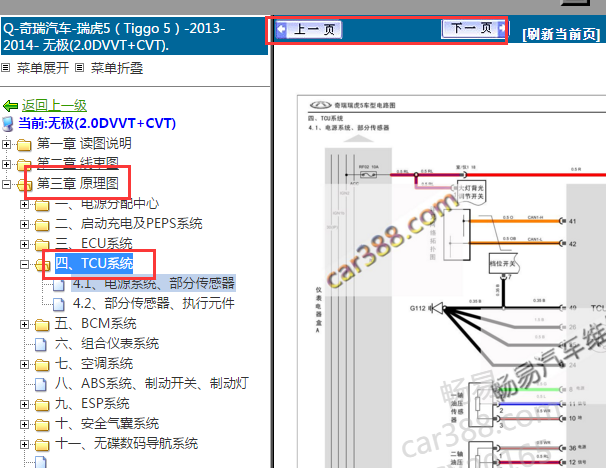Screen dimensions: 606x468
Task: Open 六、组合仪表系统 page
Action: tap(107, 344)
